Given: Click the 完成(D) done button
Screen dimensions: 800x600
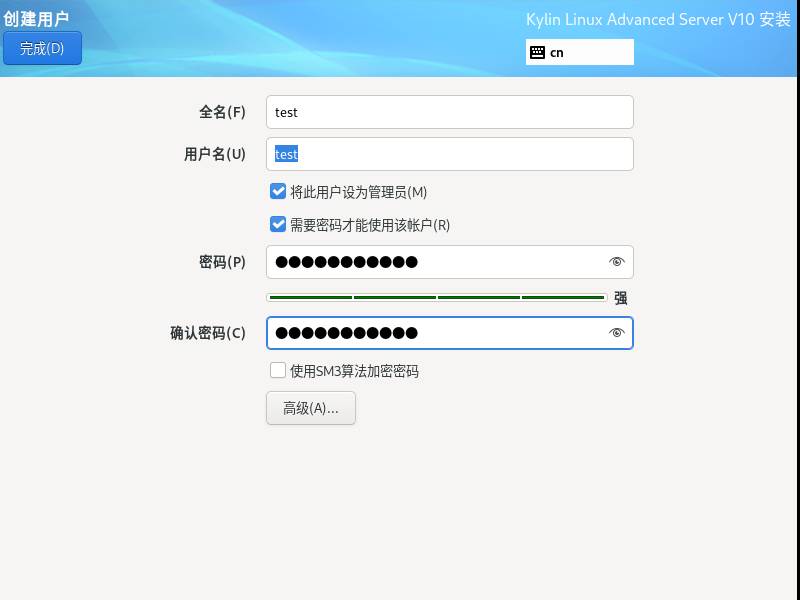Looking at the screenshot, I should pyautogui.click(x=42, y=48).
